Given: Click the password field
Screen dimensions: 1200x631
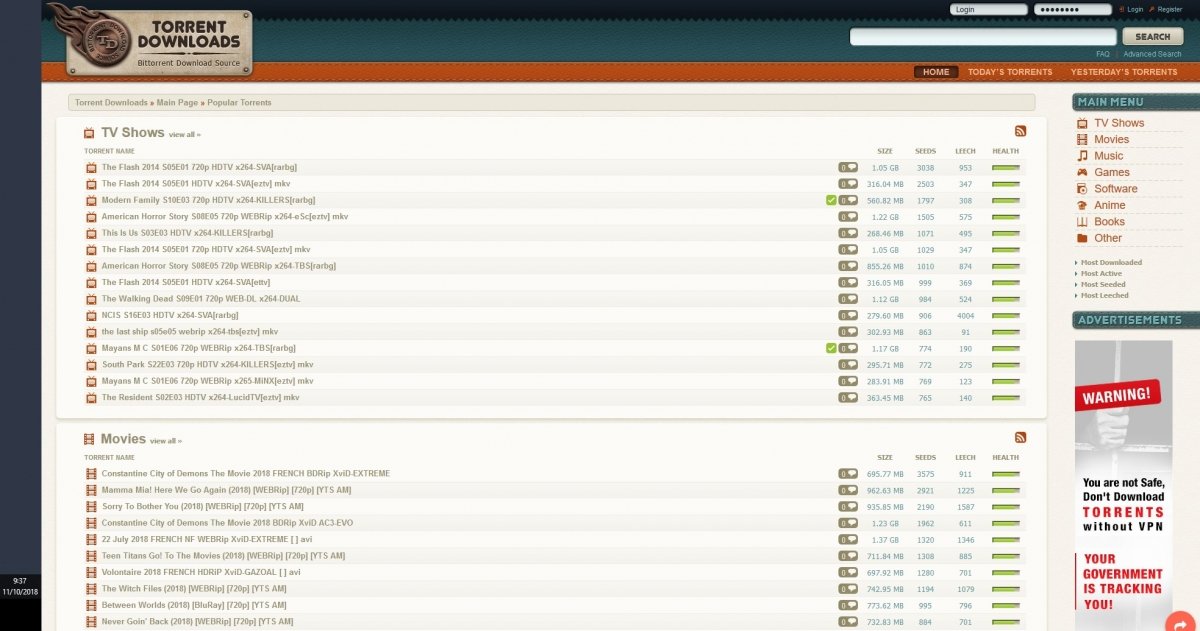Looking at the screenshot, I should [1073, 9].
